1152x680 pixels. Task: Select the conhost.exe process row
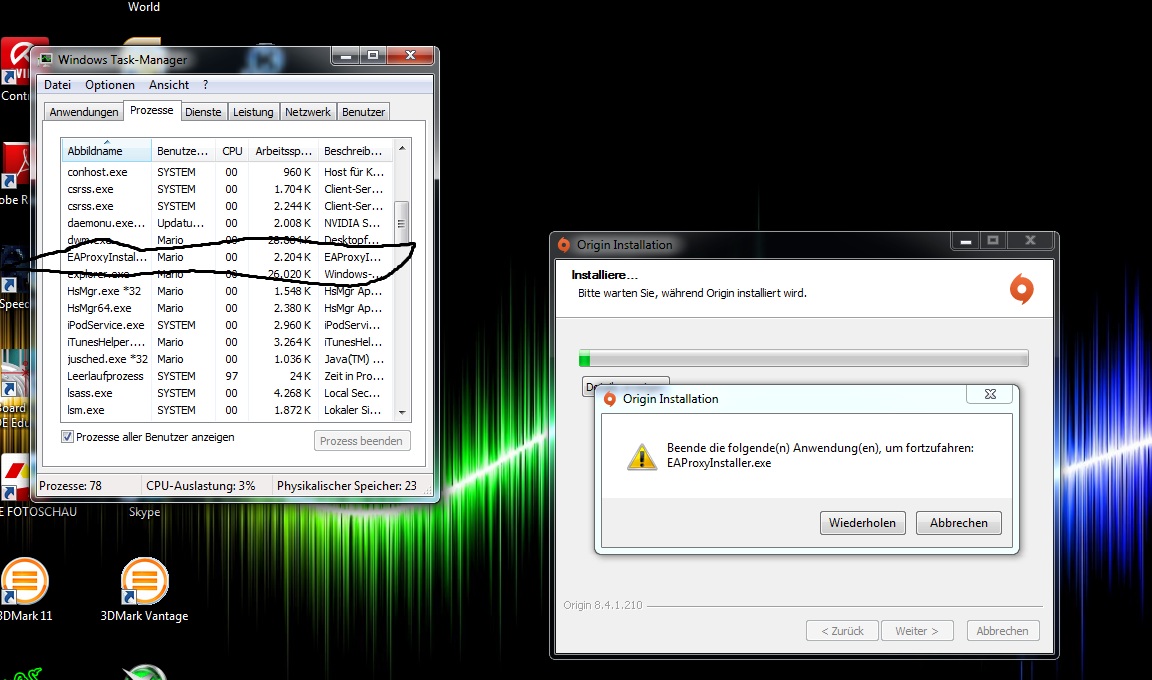click(228, 172)
